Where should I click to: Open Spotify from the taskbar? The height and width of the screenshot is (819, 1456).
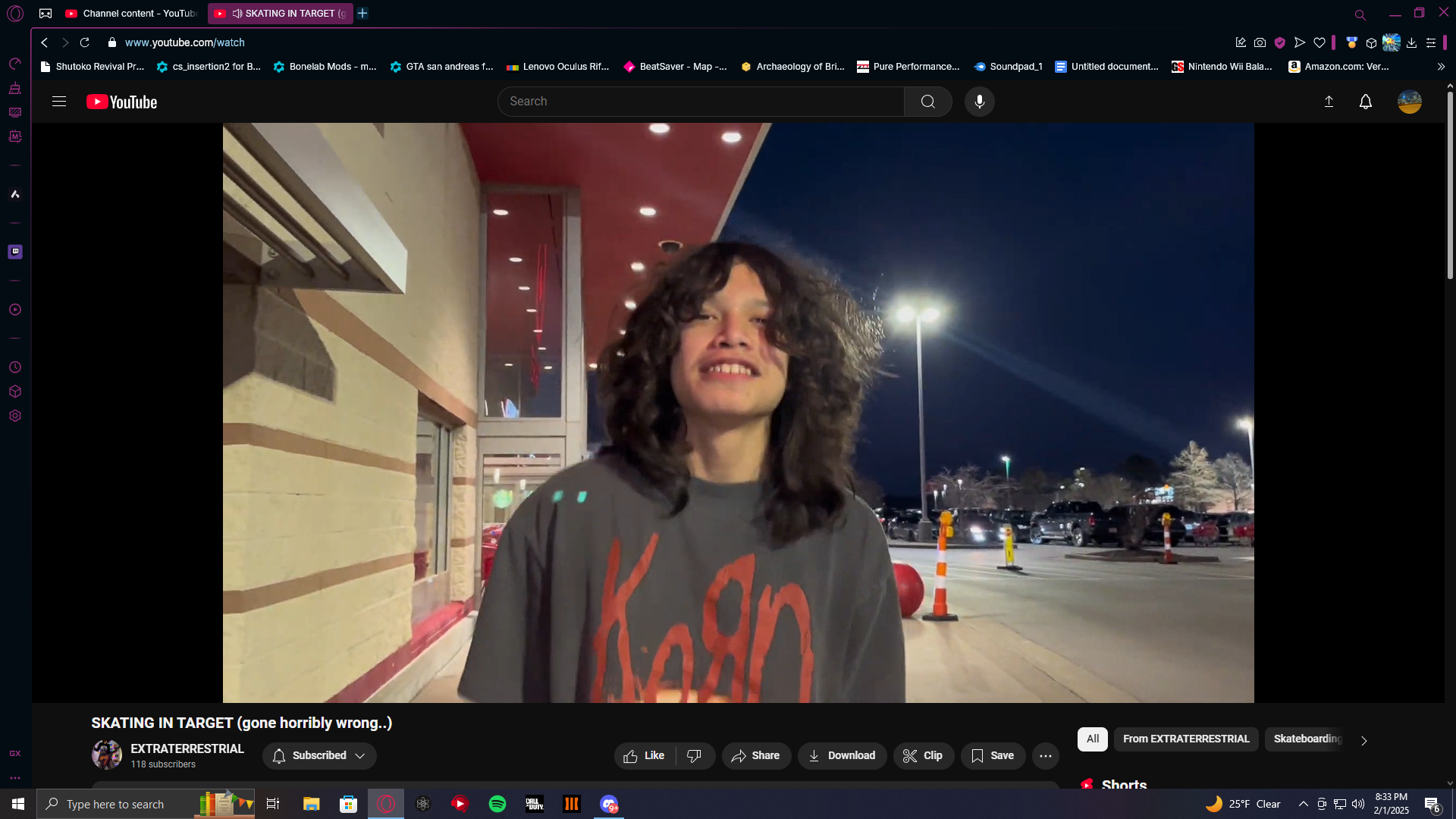(497, 804)
